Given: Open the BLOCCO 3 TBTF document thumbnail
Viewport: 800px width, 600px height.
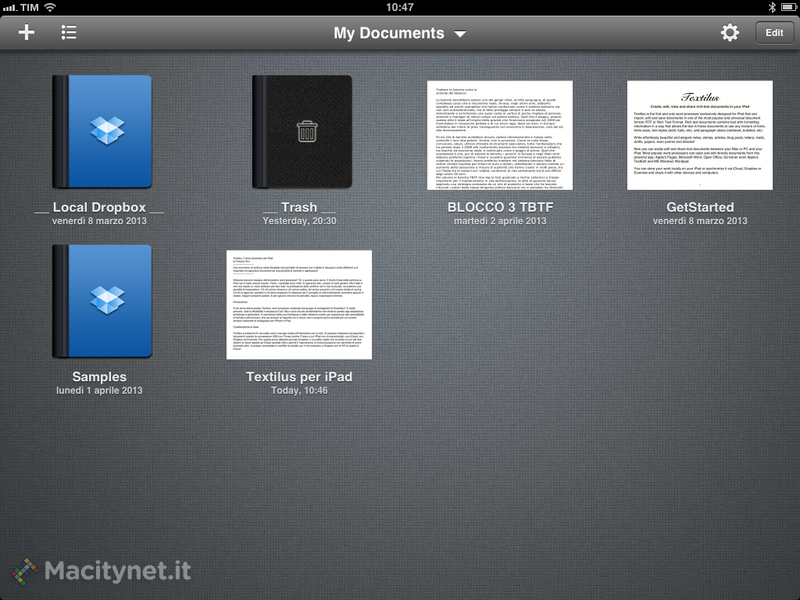Looking at the screenshot, I should (x=500, y=135).
